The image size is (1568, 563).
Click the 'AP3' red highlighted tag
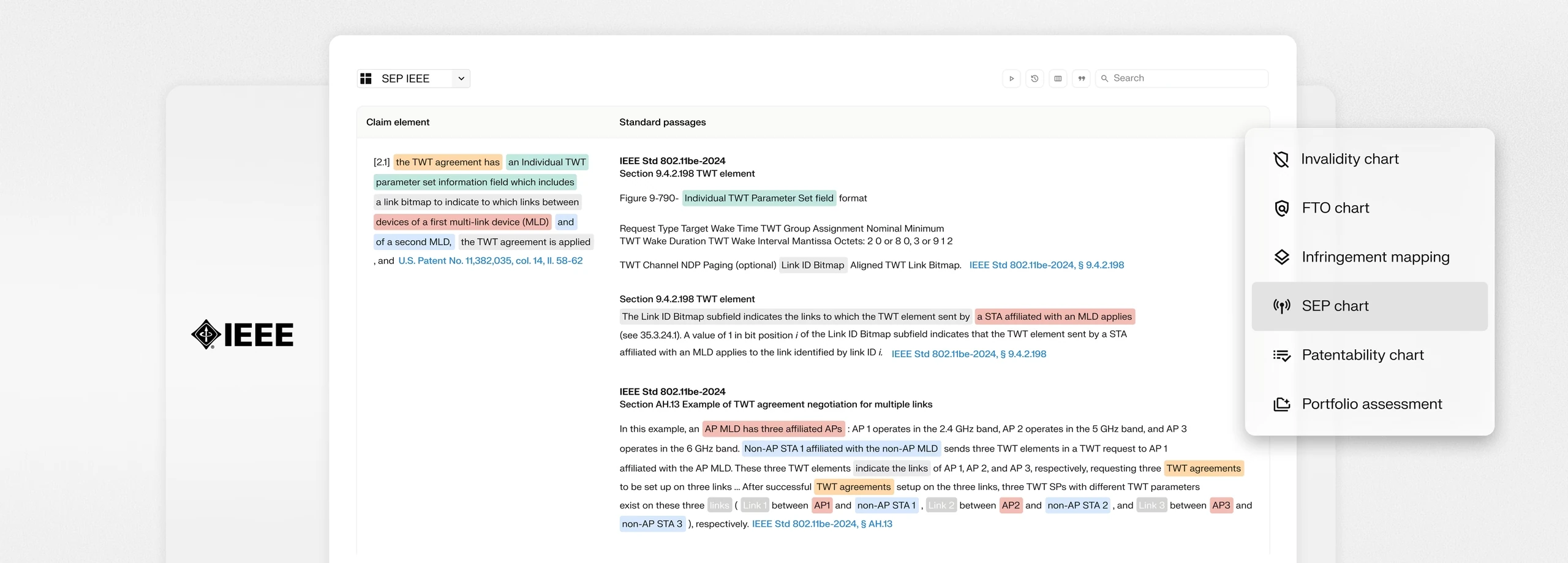pos(1221,506)
